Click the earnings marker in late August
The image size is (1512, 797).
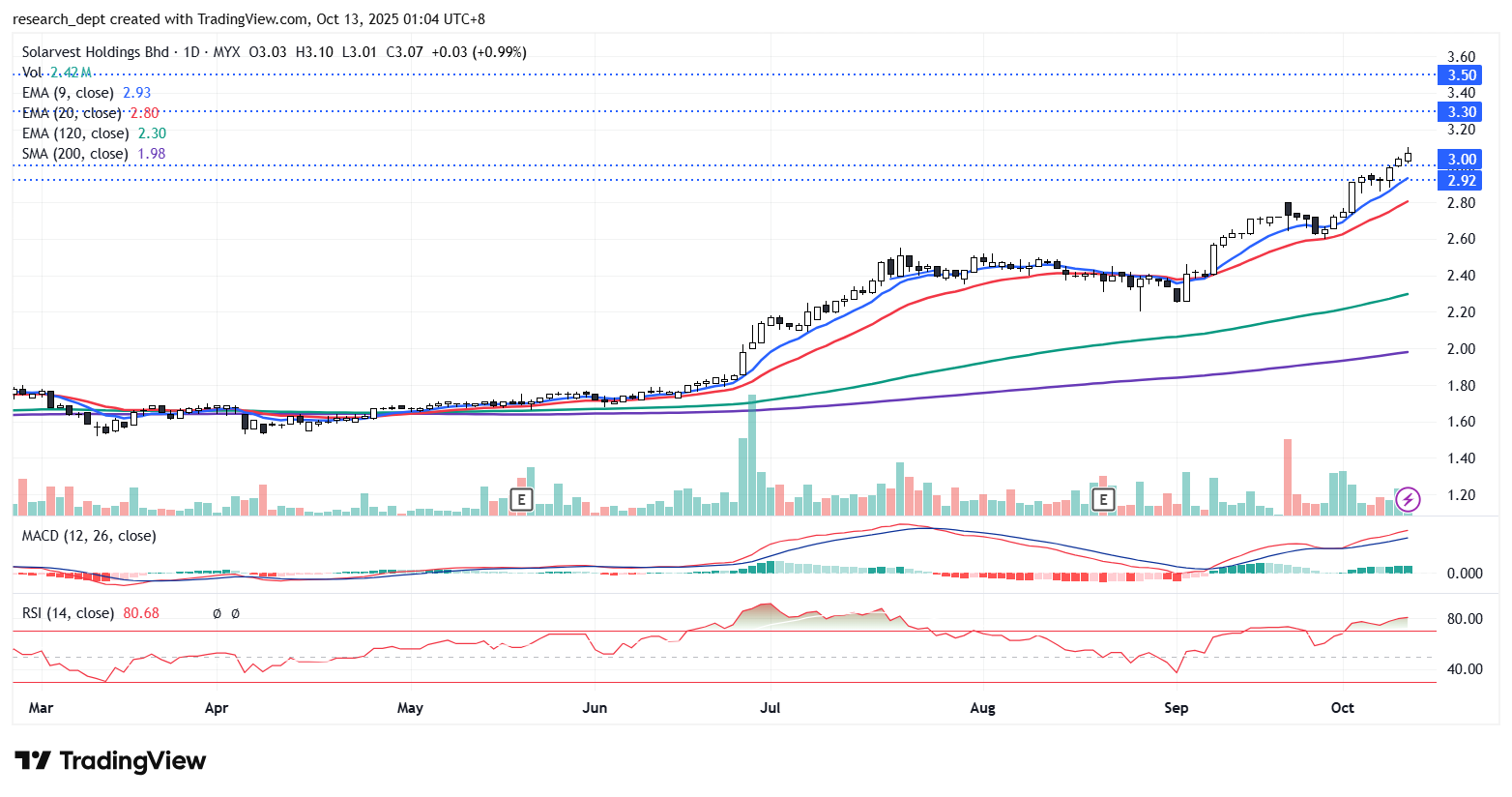click(x=1102, y=500)
